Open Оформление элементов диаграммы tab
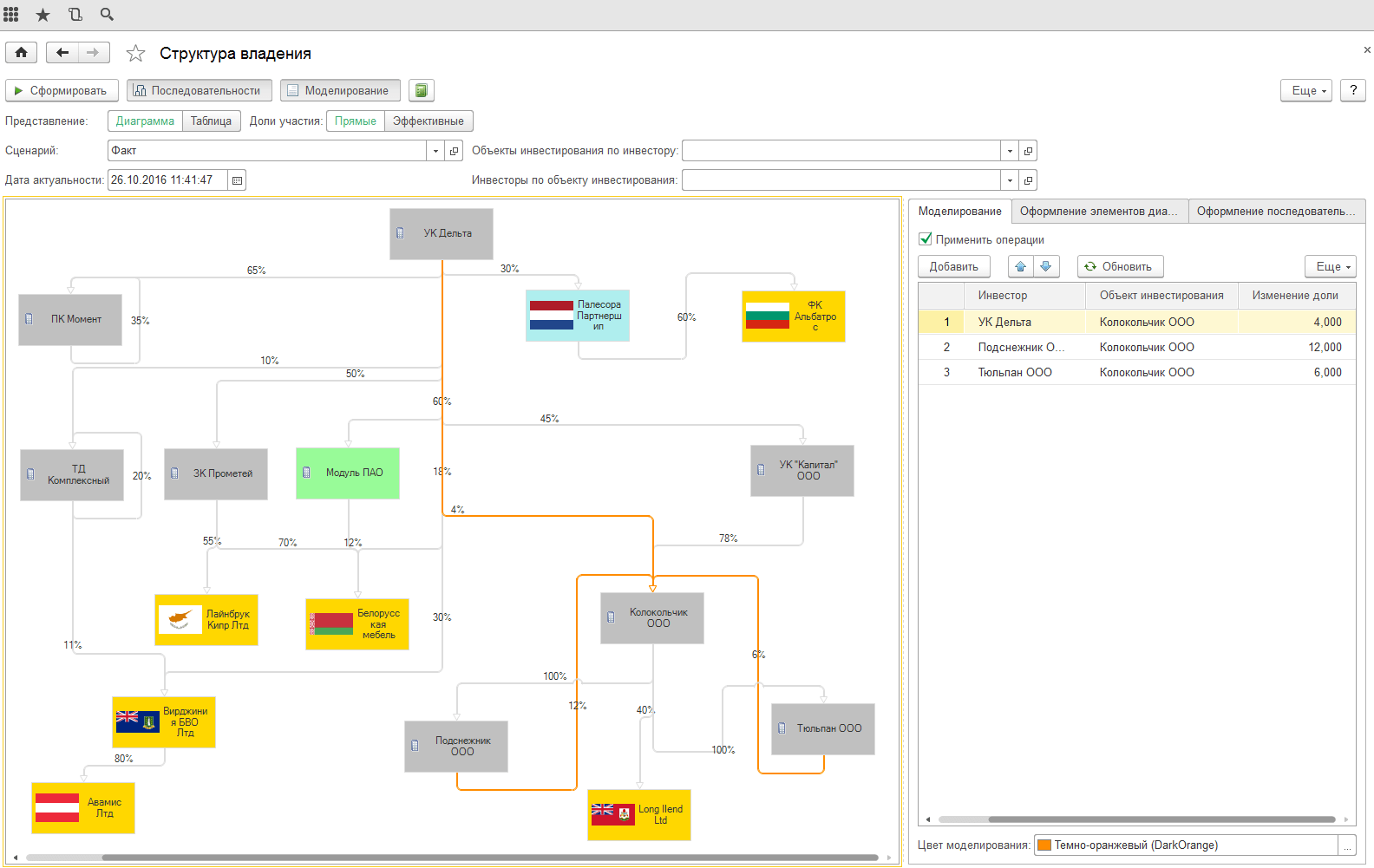The image size is (1374, 868). click(x=1099, y=211)
